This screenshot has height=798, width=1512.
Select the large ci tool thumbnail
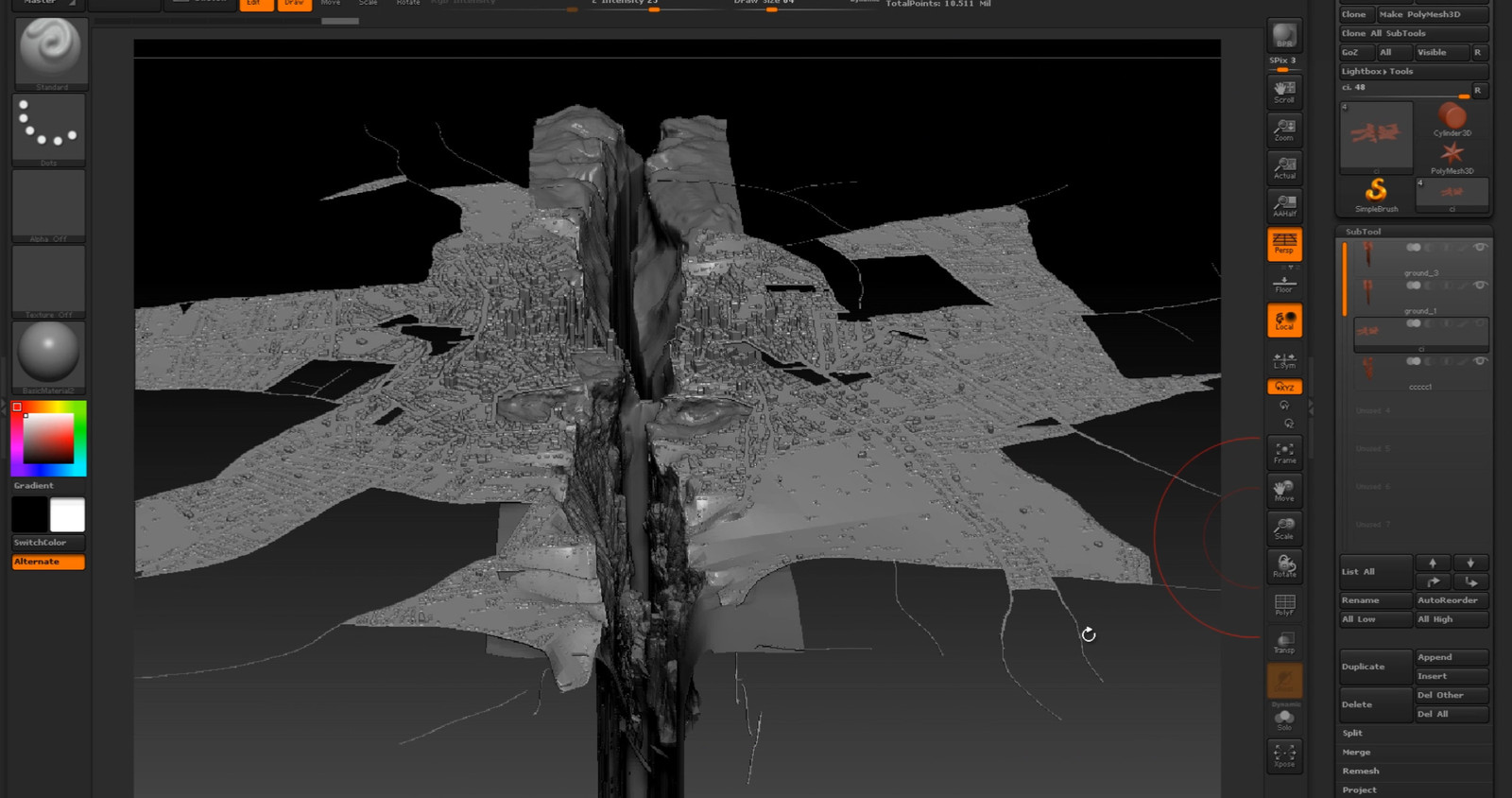1376,137
